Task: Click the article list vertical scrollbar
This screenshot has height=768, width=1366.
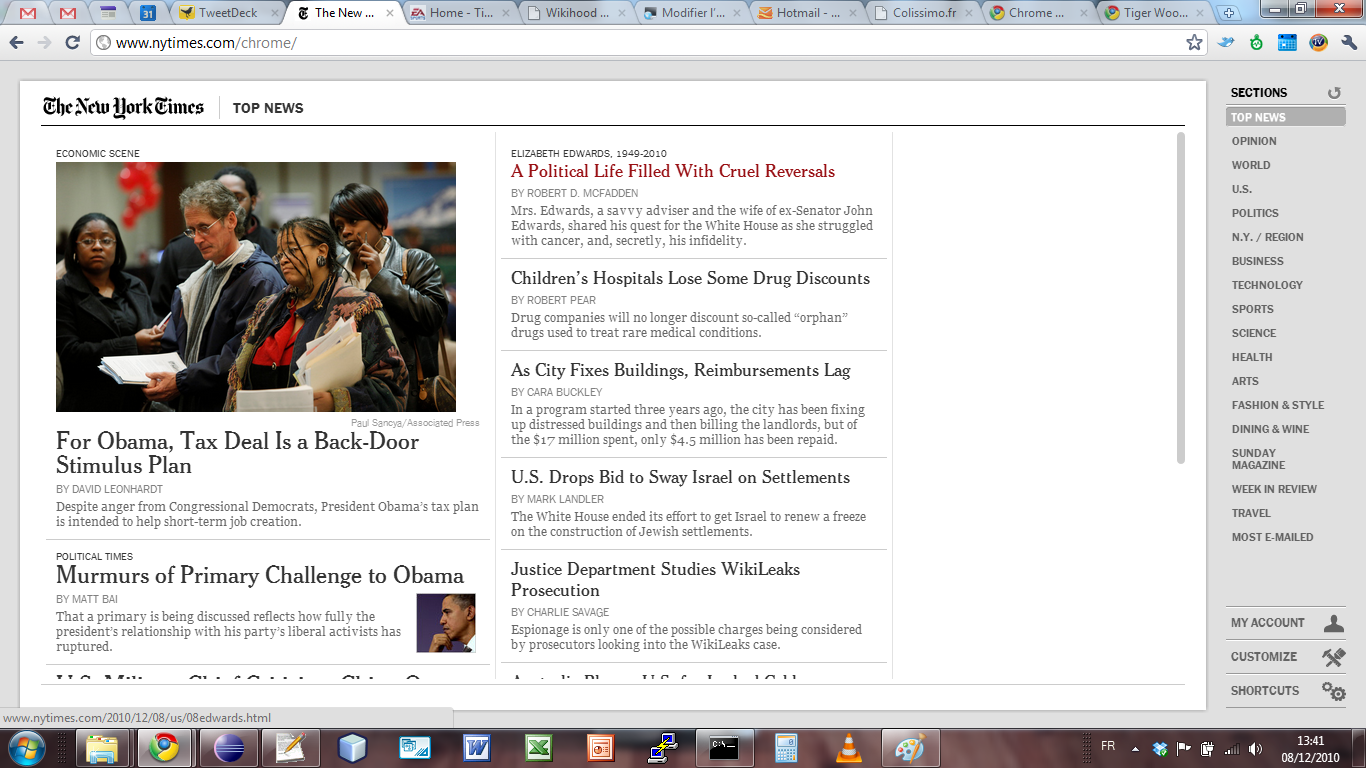Action: [x=1181, y=298]
